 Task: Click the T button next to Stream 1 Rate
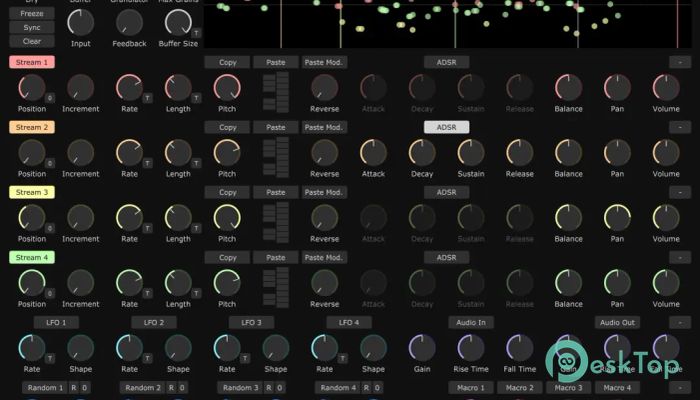click(x=147, y=98)
